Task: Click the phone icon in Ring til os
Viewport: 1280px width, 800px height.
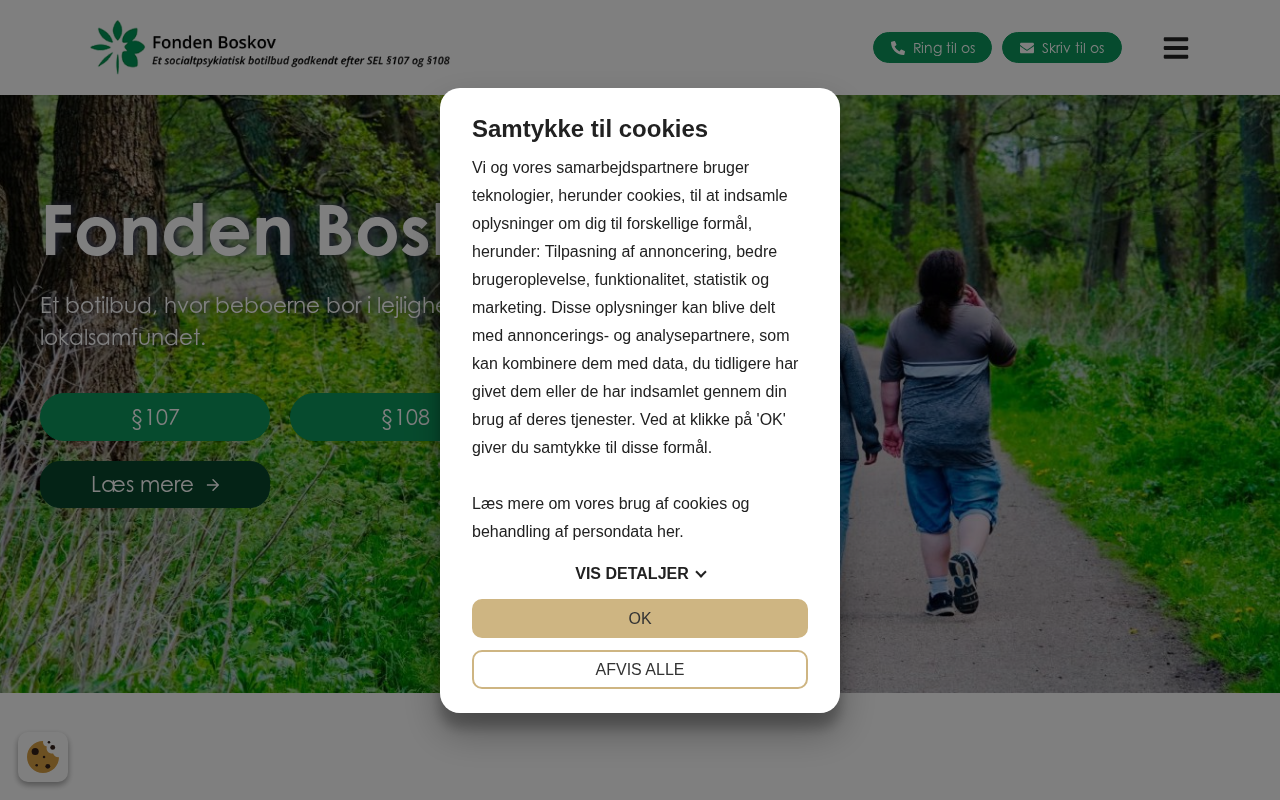Action: coord(898,48)
